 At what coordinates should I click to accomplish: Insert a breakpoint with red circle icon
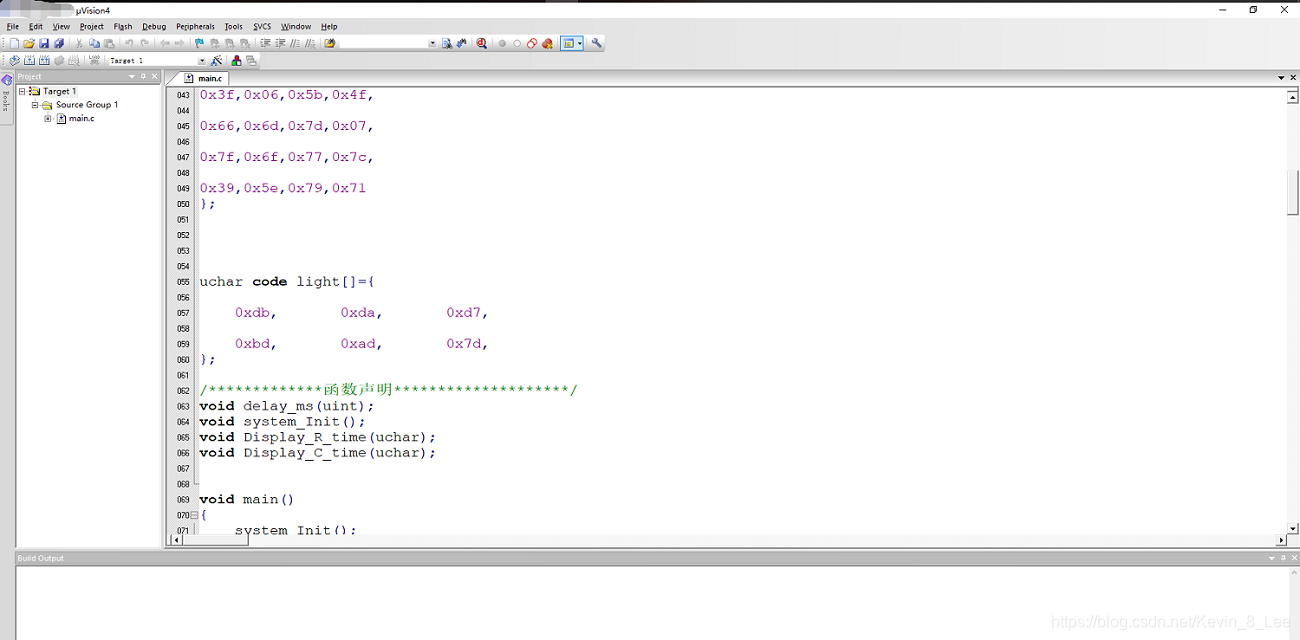pos(502,43)
